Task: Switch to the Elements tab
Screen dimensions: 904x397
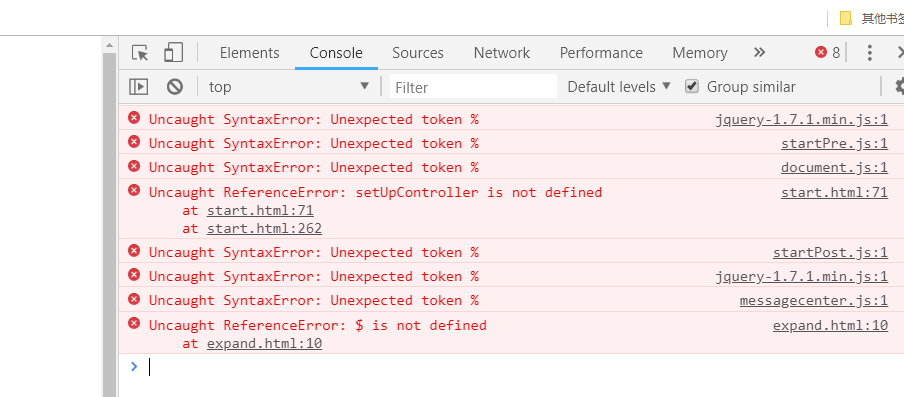Action: (250, 53)
